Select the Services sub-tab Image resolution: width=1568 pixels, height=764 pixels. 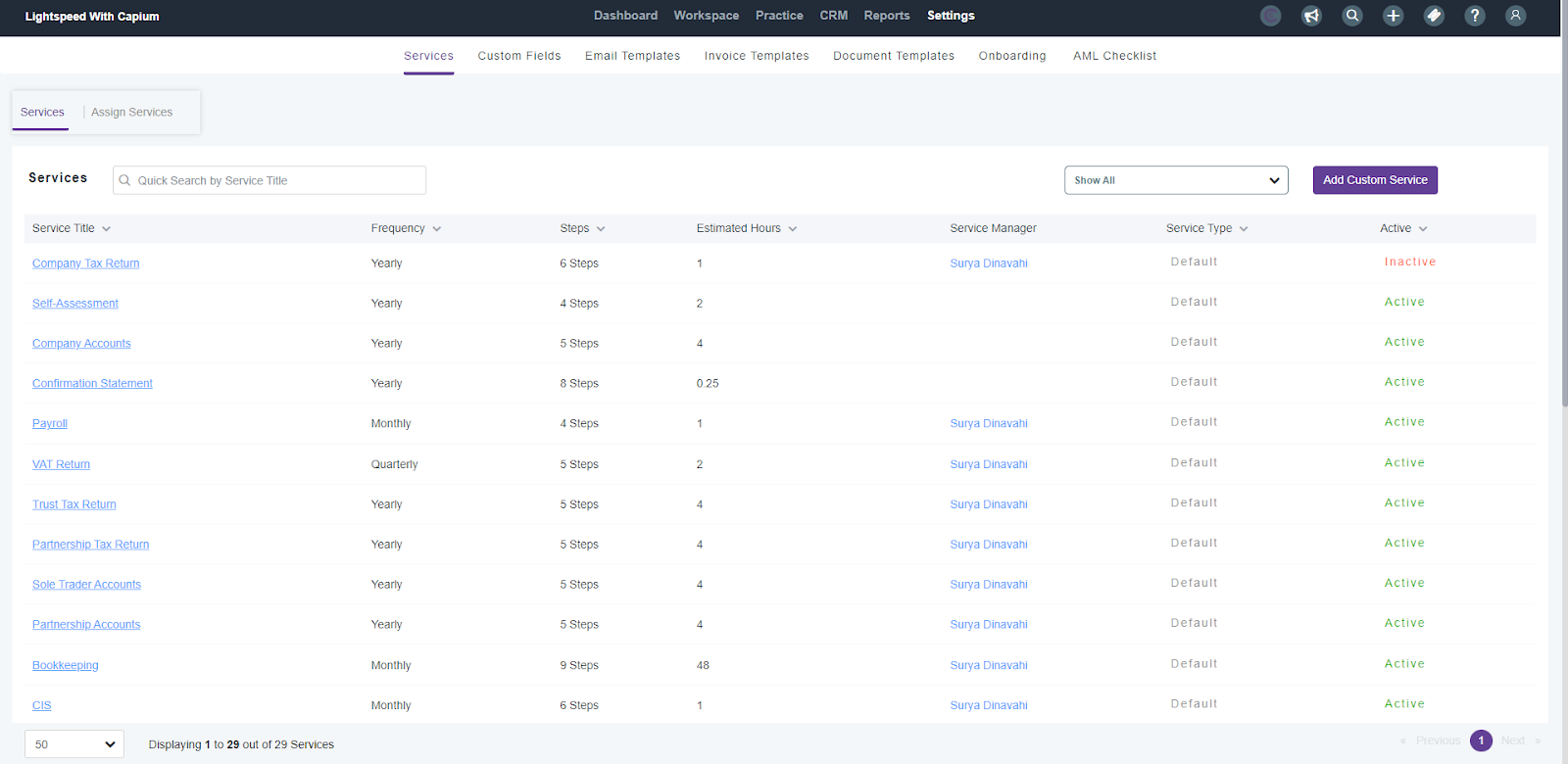[42, 113]
